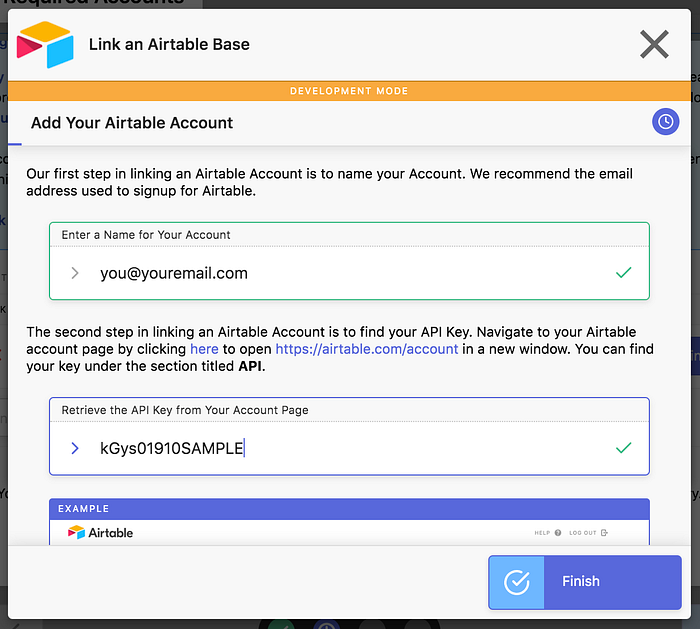Open the 'here' link to the account page
This screenshot has height=629, width=700.
click(204, 349)
